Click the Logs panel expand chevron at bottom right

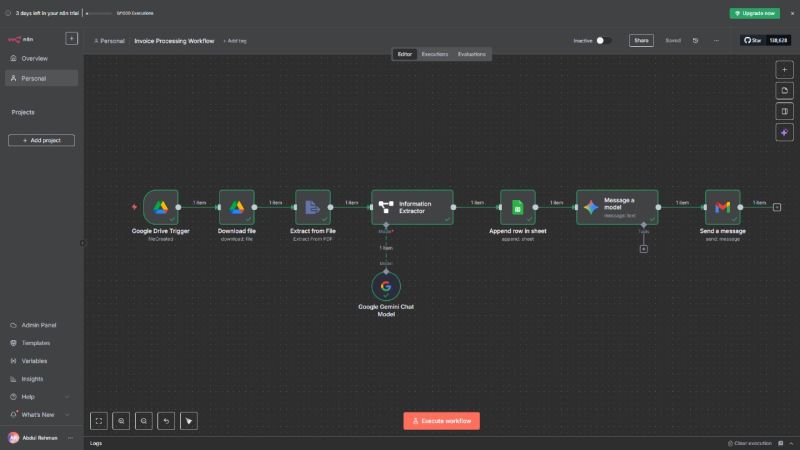pyautogui.click(x=791, y=443)
